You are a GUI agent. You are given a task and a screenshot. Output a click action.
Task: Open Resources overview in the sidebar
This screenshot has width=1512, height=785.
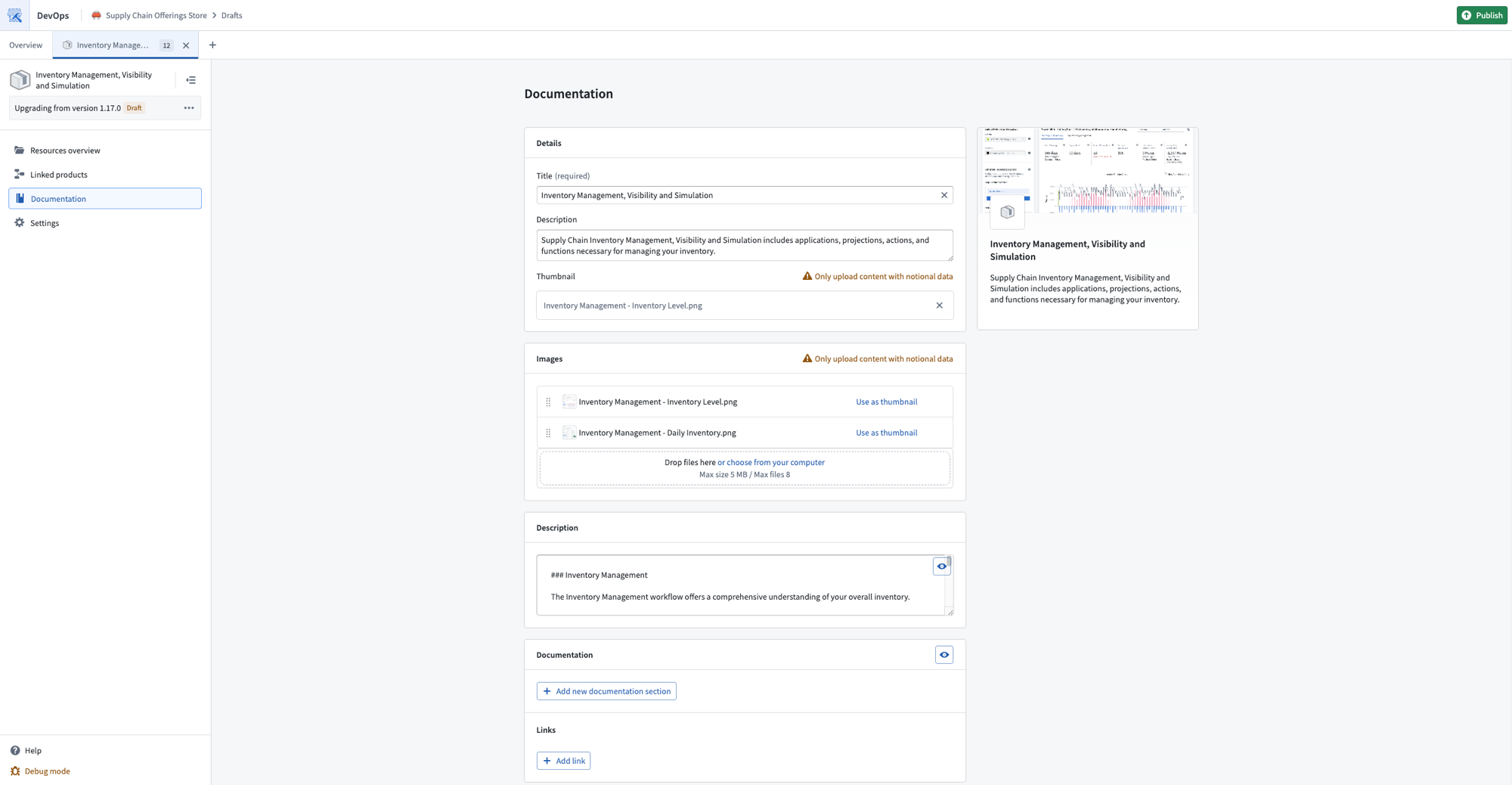pyautogui.click(x=105, y=150)
